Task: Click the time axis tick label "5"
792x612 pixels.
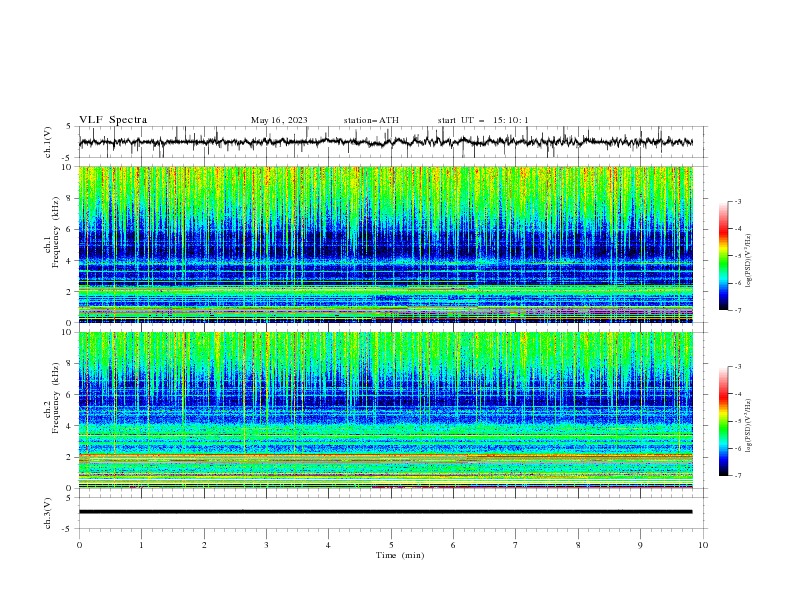Action: pyautogui.click(x=391, y=545)
